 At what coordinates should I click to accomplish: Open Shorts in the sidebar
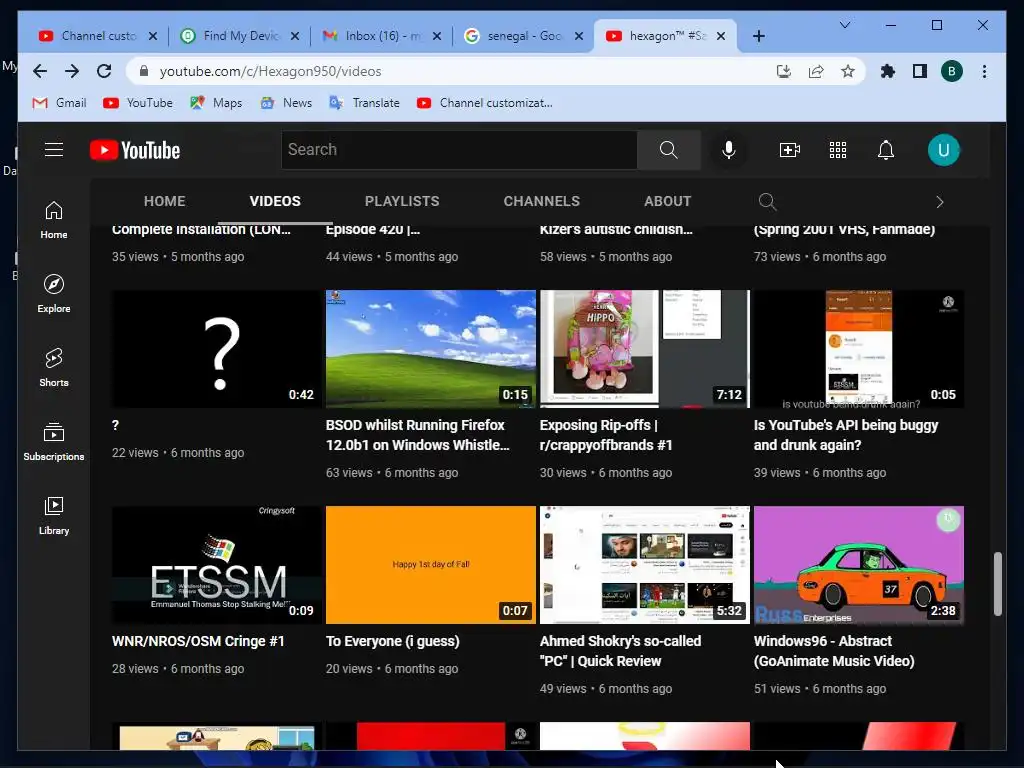(54, 368)
